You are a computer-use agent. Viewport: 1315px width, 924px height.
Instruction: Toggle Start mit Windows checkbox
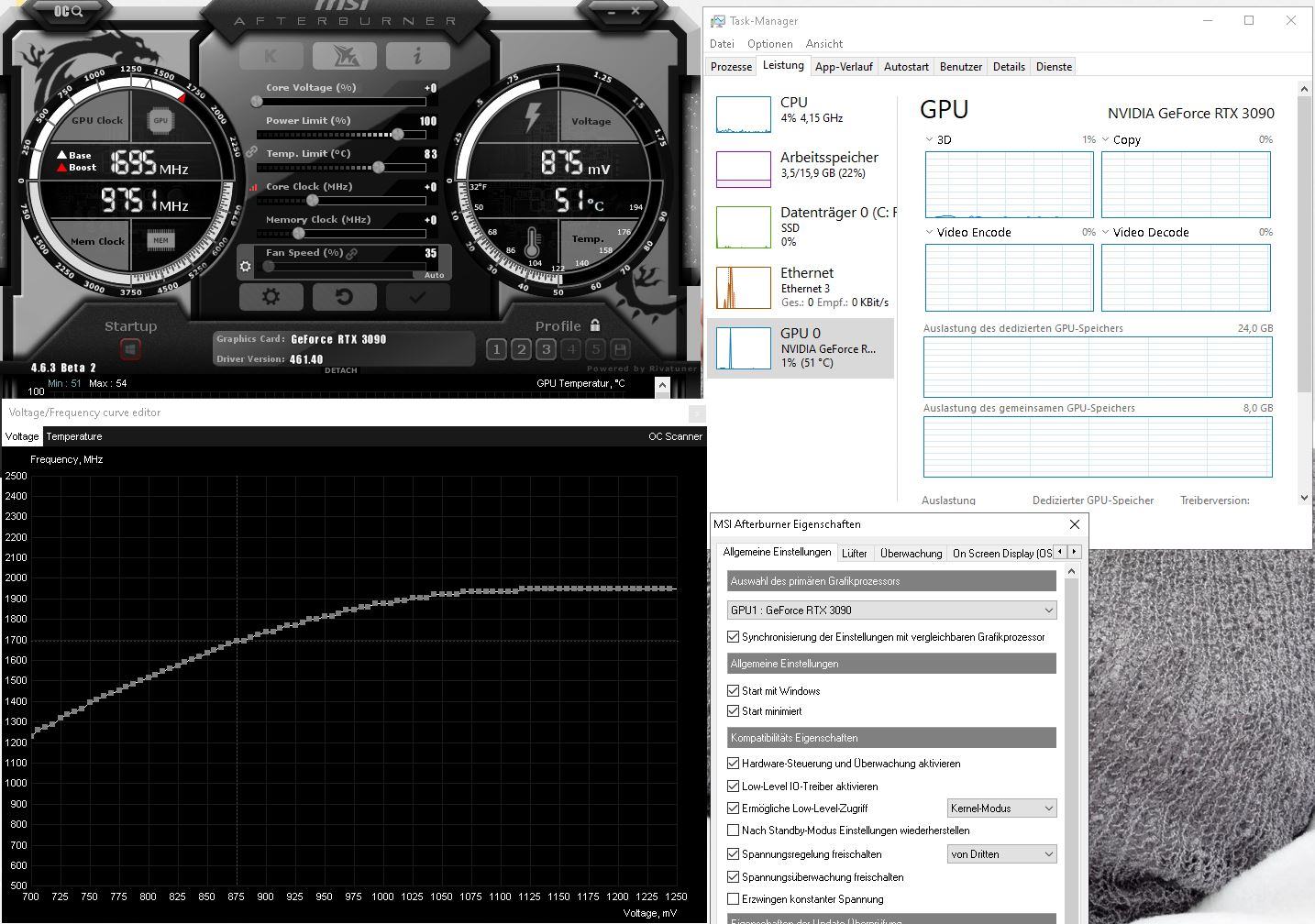pyautogui.click(x=733, y=691)
